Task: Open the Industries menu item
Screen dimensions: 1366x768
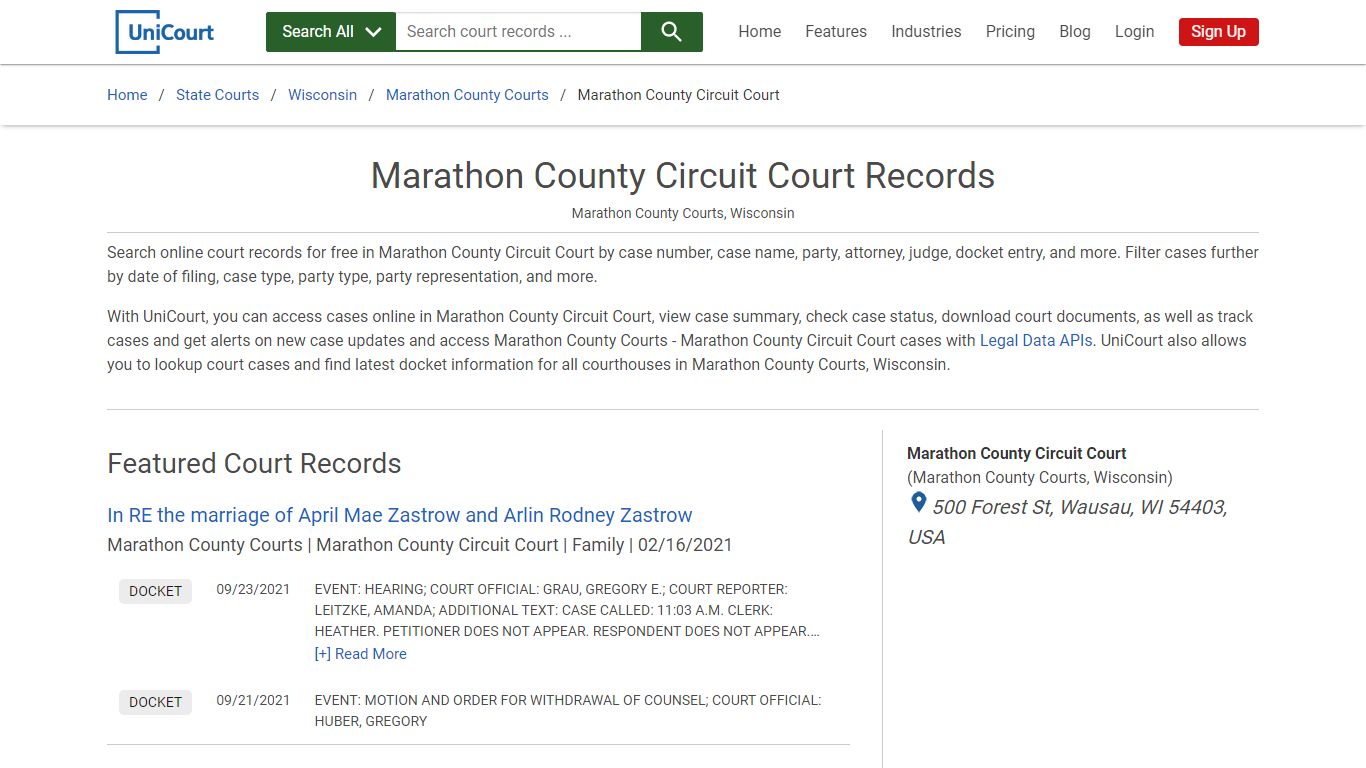Action: pos(926,32)
